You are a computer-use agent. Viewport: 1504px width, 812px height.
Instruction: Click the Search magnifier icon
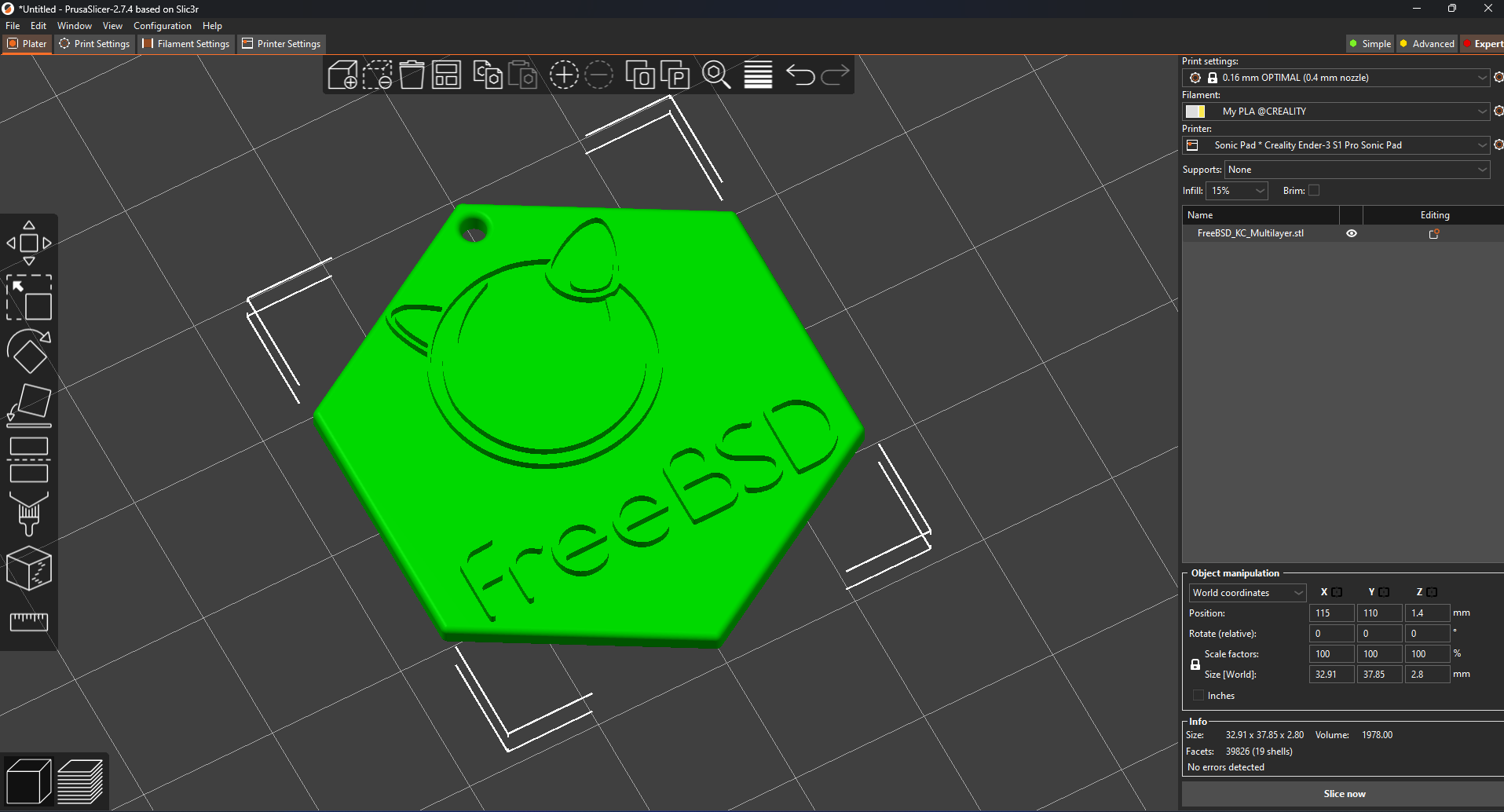coord(716,75)
